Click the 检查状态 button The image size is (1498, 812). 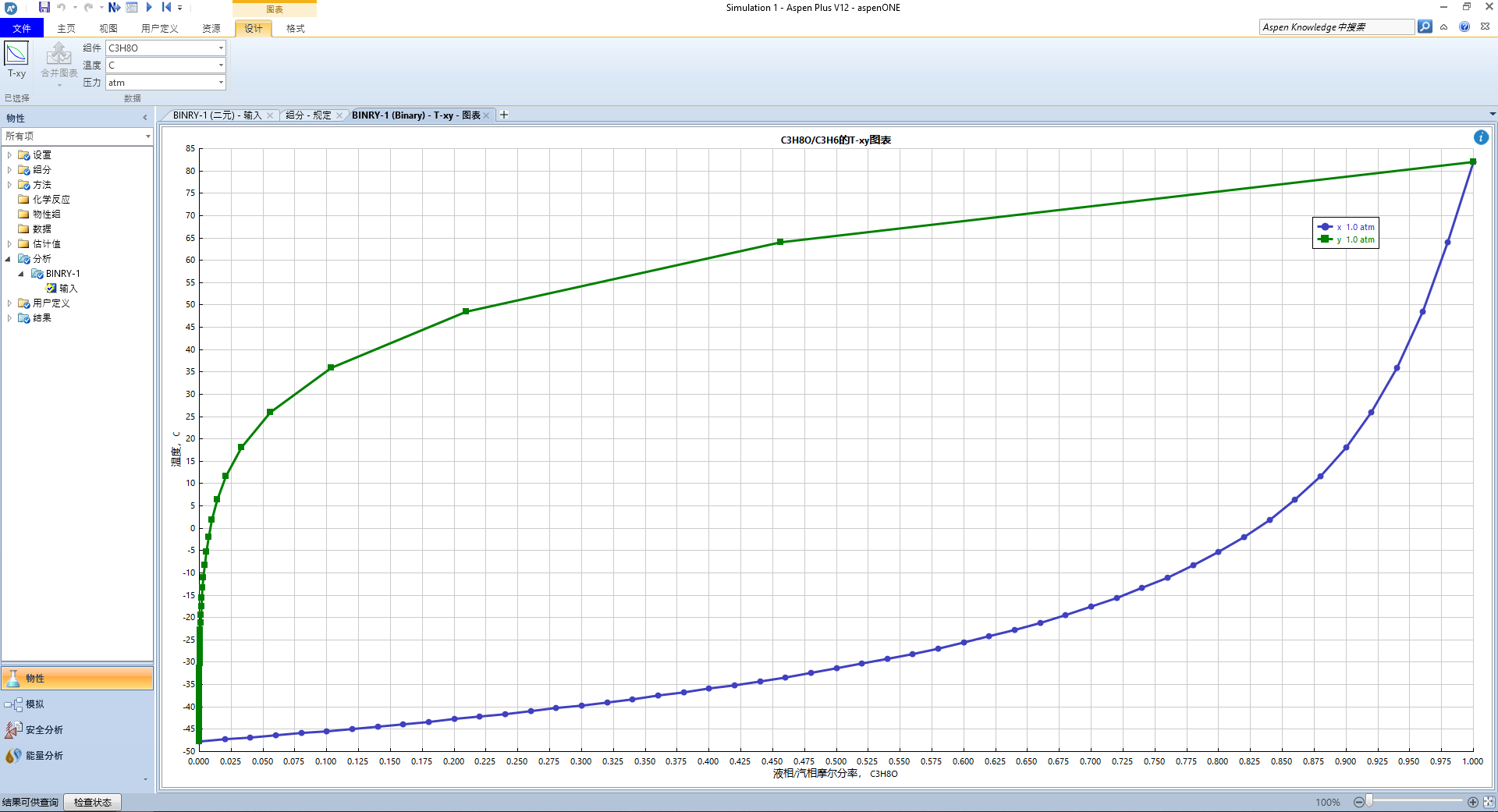(x=93, y=803)
